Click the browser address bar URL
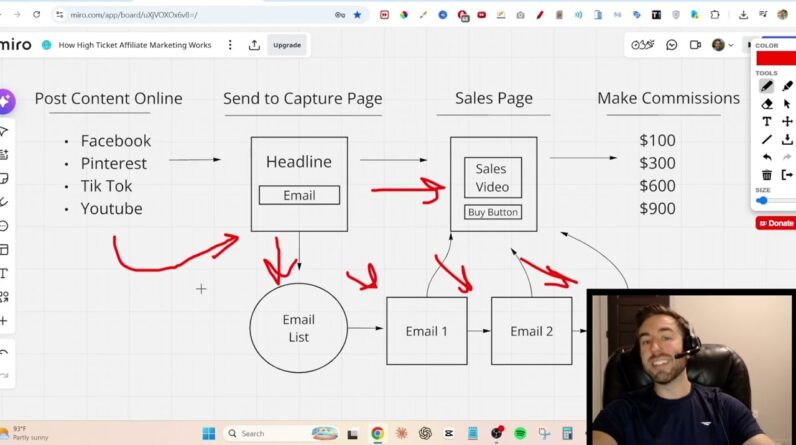The width and height of the screenshot is (796, 445). [134, 15]
